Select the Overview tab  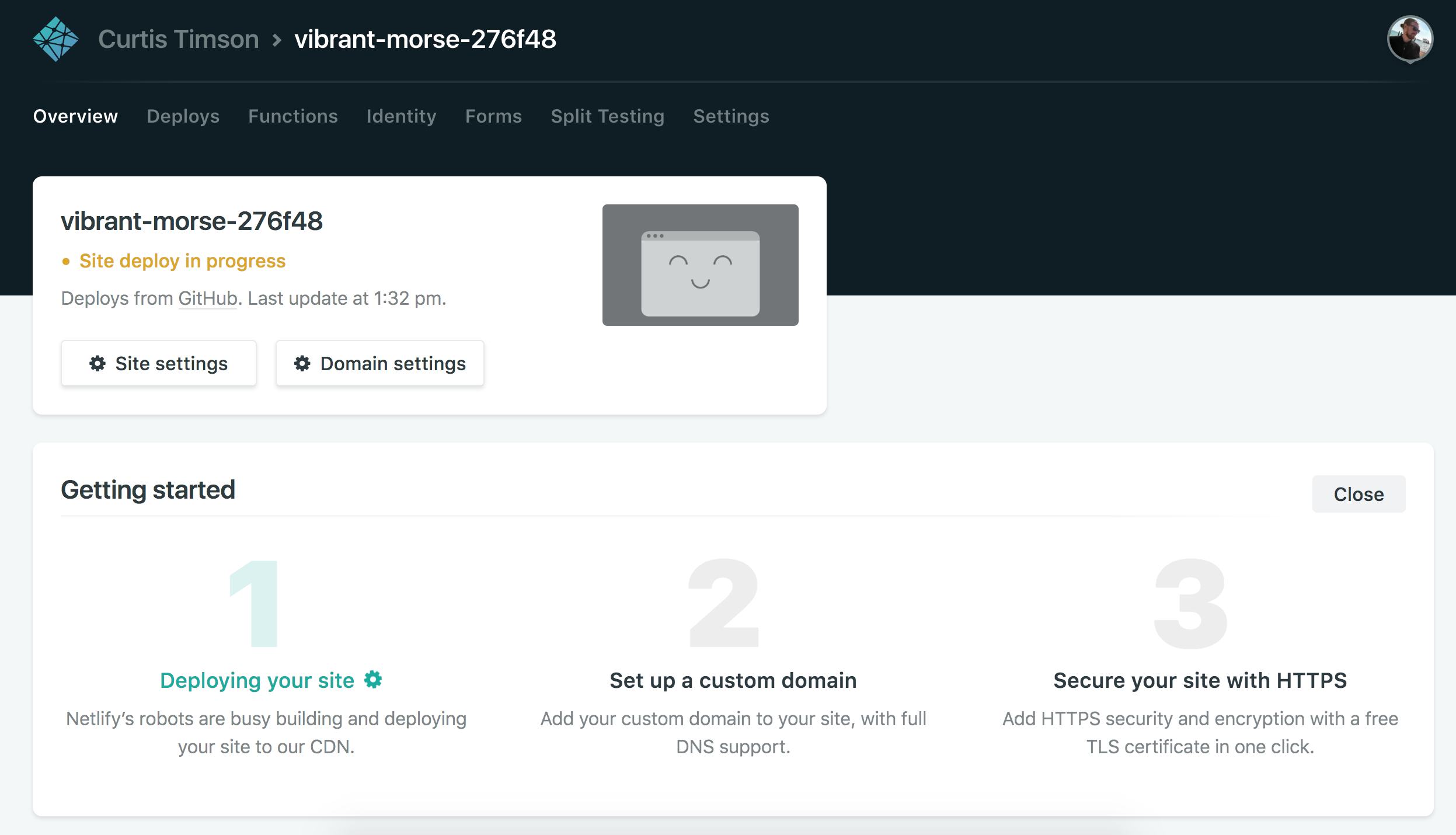(75, 116)
